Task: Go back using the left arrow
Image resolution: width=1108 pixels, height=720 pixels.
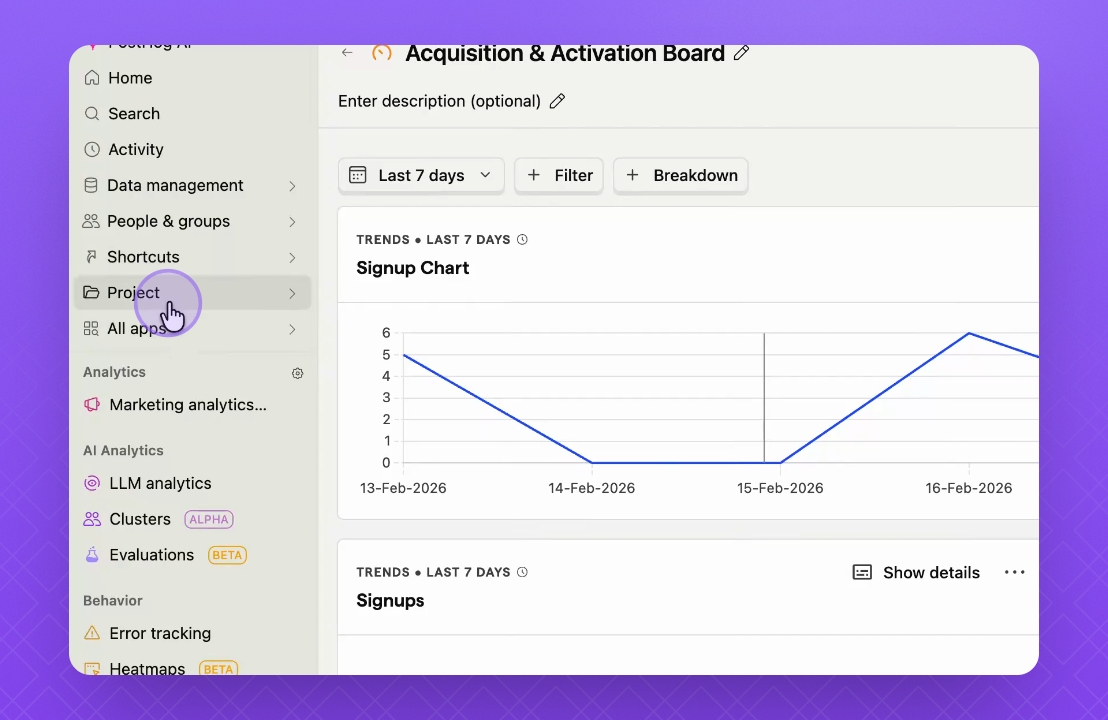Action: click(x=347, y=52)
